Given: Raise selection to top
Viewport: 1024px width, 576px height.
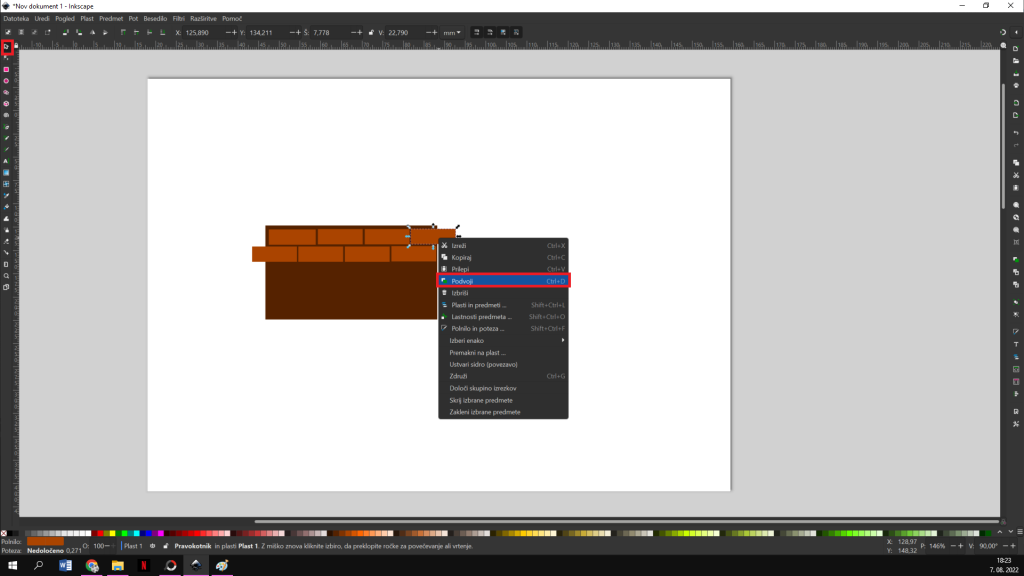Looking at the screenshot, I should click(x=123, y=32).
